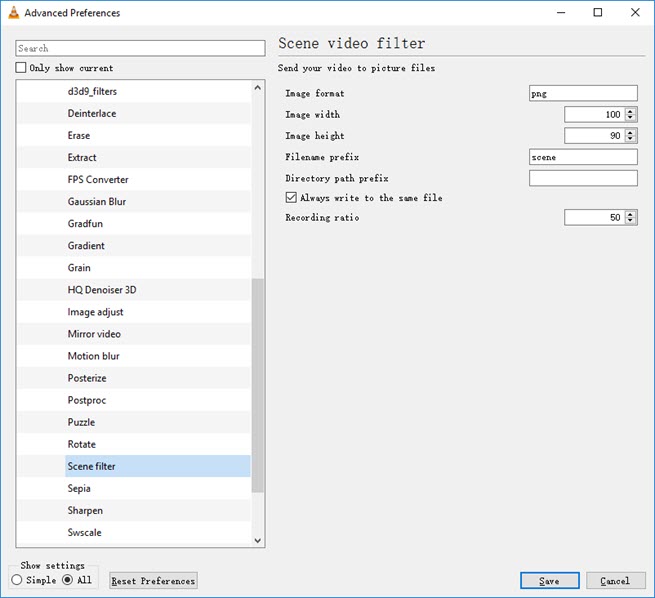The image size is (655, 598).
Task: Decrease Image height with down arrow
Action: click(x=631, y=139)
